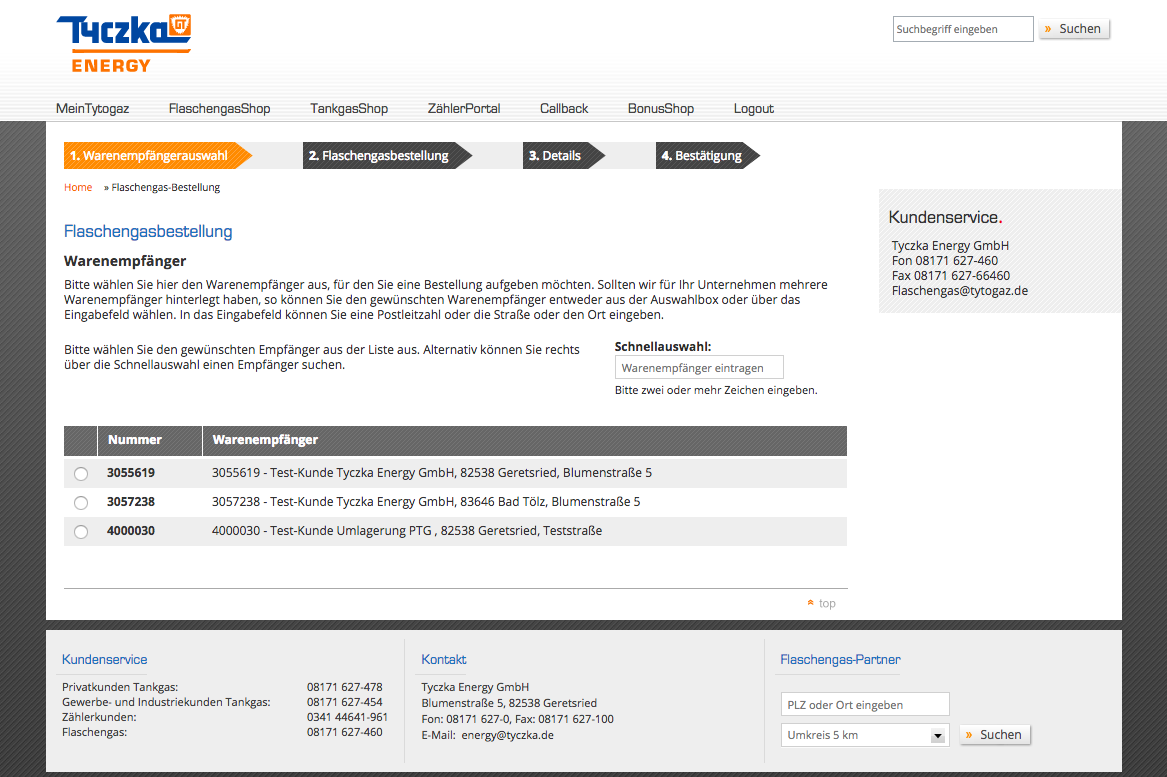Open the Umkreis 5 km dropdown
Viewport: 1167px width, 777px height.
point(865,735)
